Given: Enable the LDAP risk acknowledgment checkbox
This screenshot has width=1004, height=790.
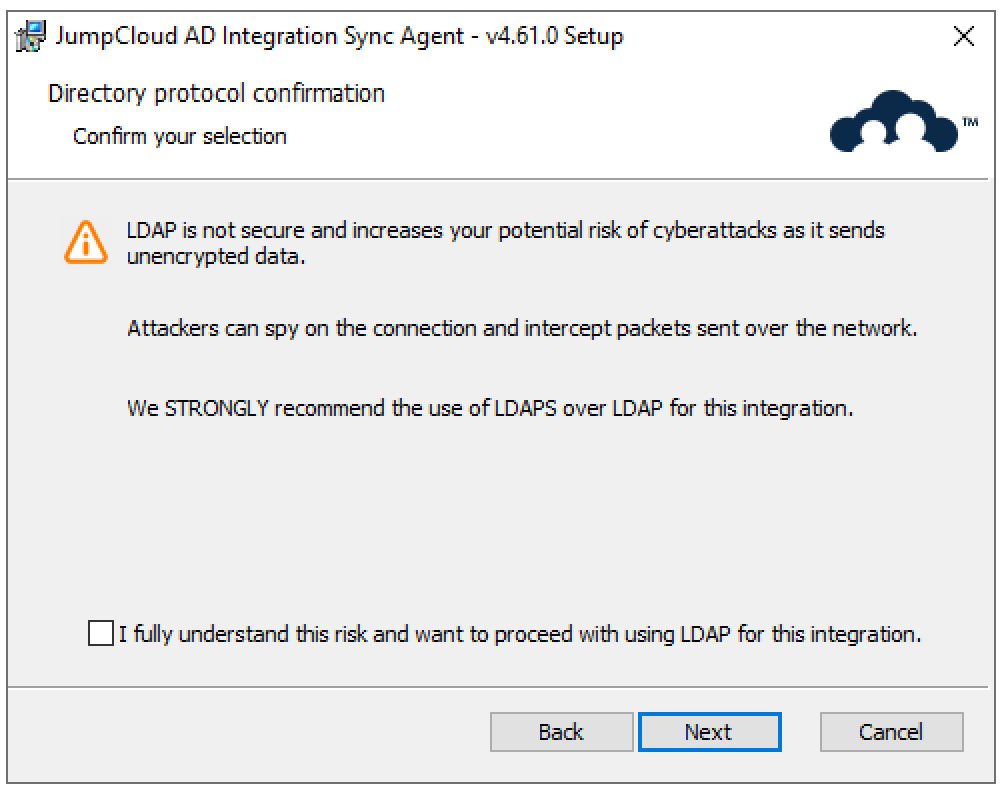Looking at the screenshot, I should coord(101,633).
